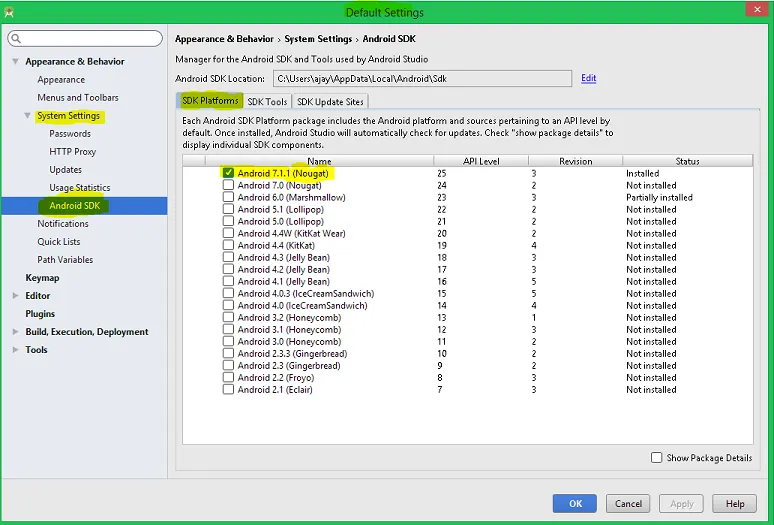Check Android 5.0 (Lollipop) checkbox
Viewport: 774px width, 525px height.
228,221
